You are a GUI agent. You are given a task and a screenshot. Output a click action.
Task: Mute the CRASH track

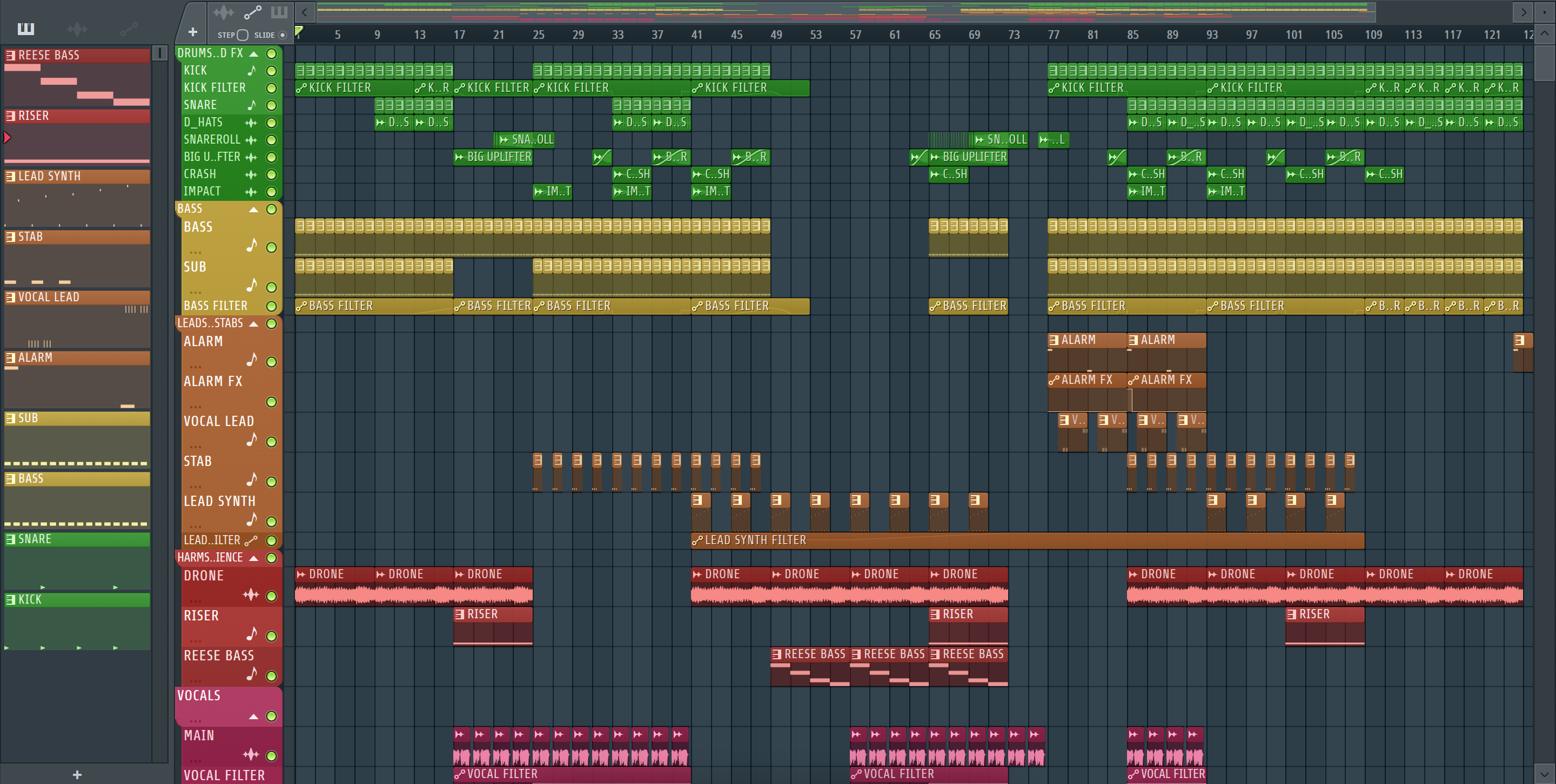coord(272,174)
